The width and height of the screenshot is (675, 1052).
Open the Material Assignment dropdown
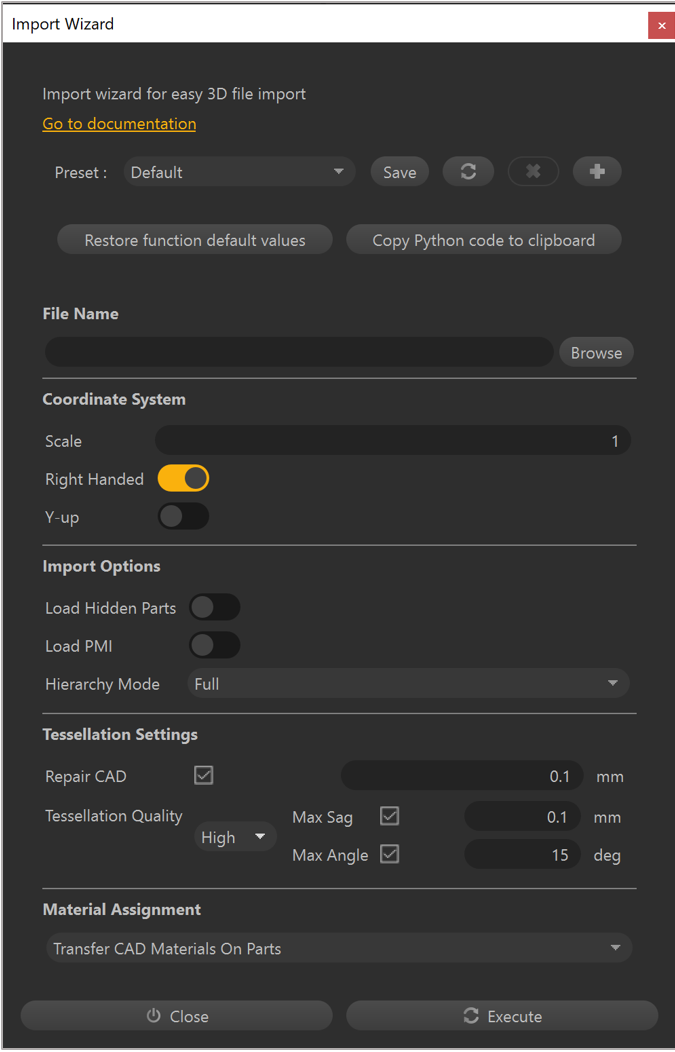pos(338,948)
